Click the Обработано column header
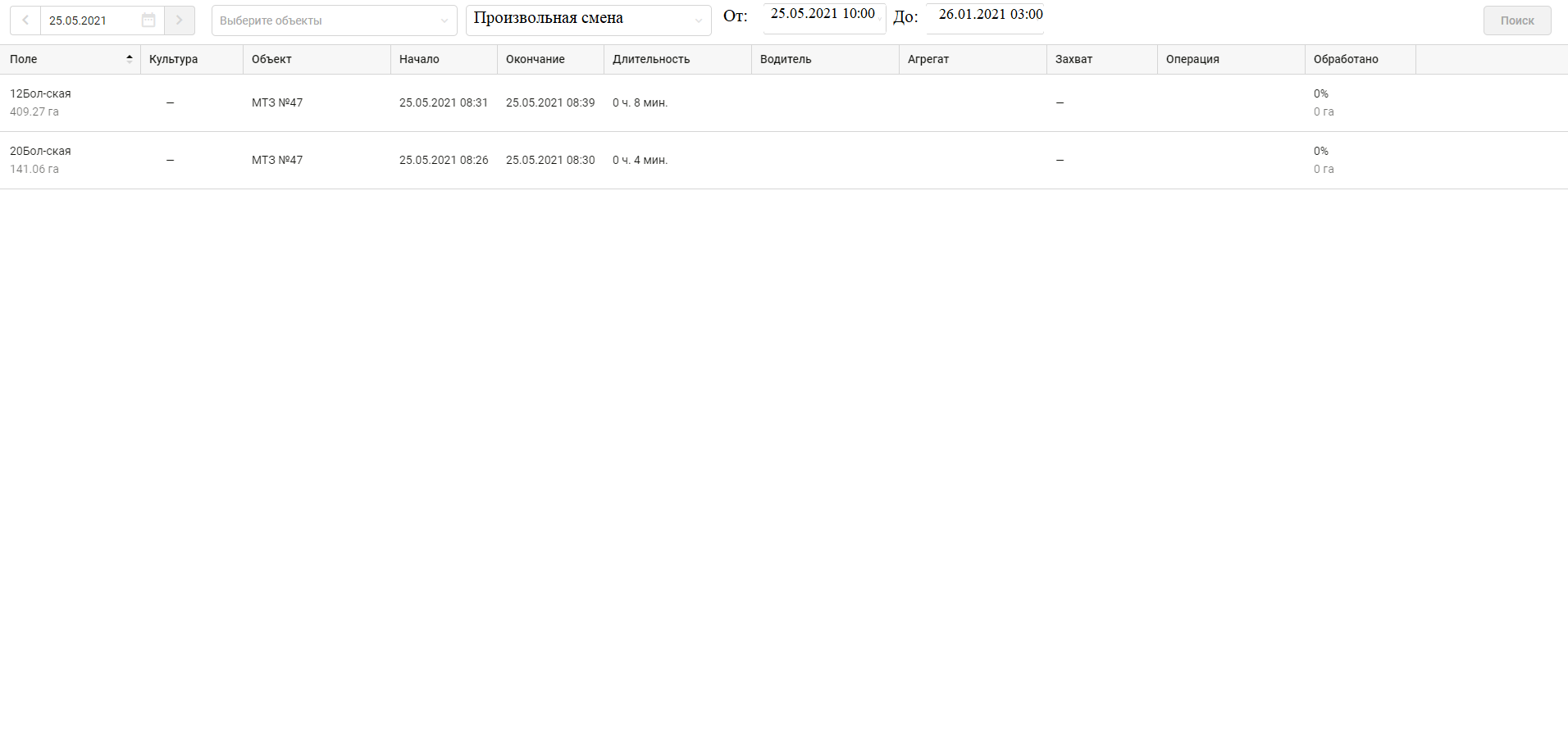The image size is (1568, 741). (x=1346, y=59)
